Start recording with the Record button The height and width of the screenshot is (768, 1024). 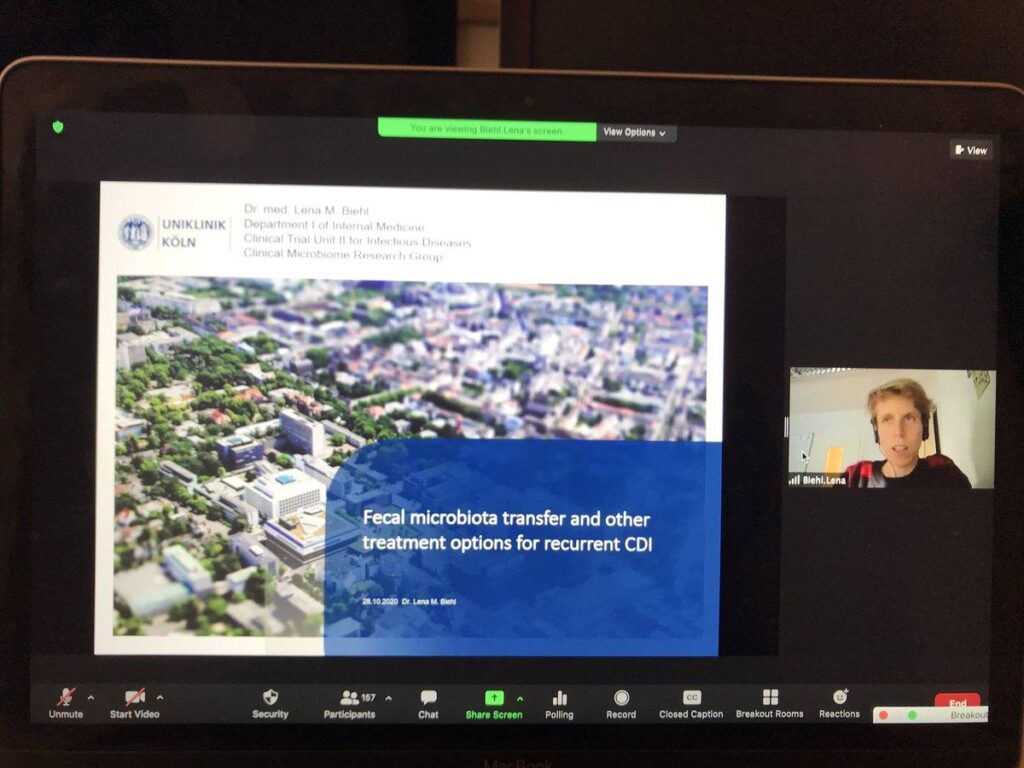click(x=621, y=698)
